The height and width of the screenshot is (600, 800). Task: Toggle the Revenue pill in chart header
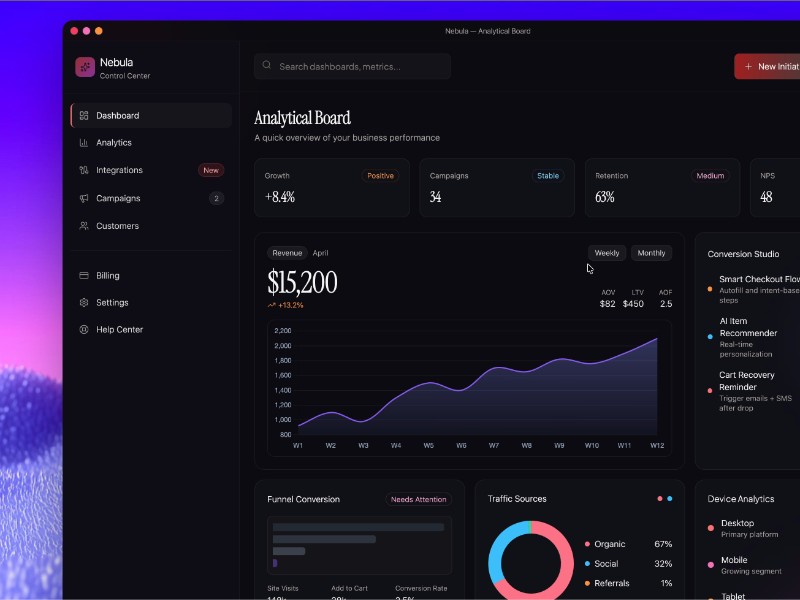[x=287, y=253]
